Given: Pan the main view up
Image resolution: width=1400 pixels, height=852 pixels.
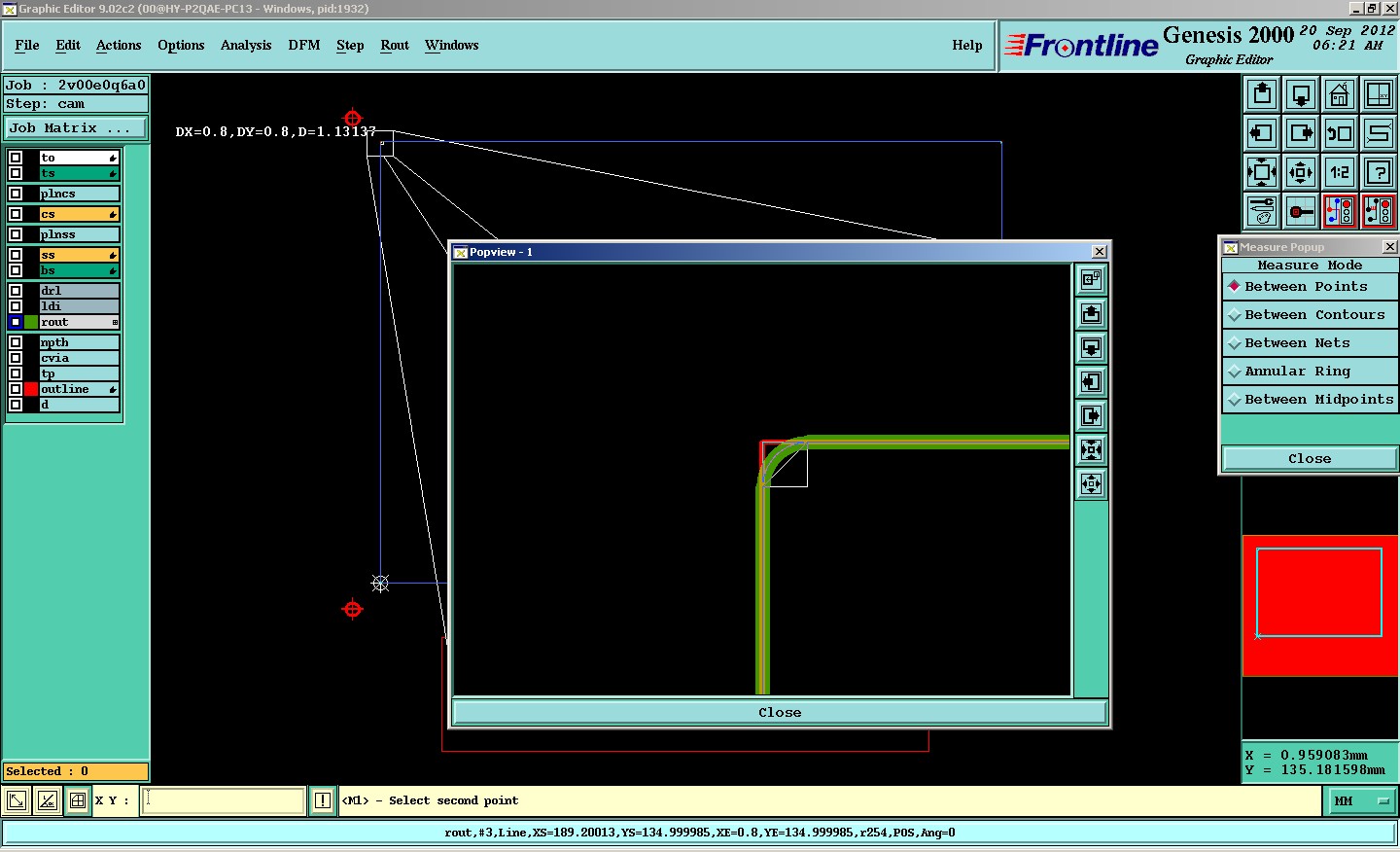Looking at the screenshot, I should point(1262,94).
